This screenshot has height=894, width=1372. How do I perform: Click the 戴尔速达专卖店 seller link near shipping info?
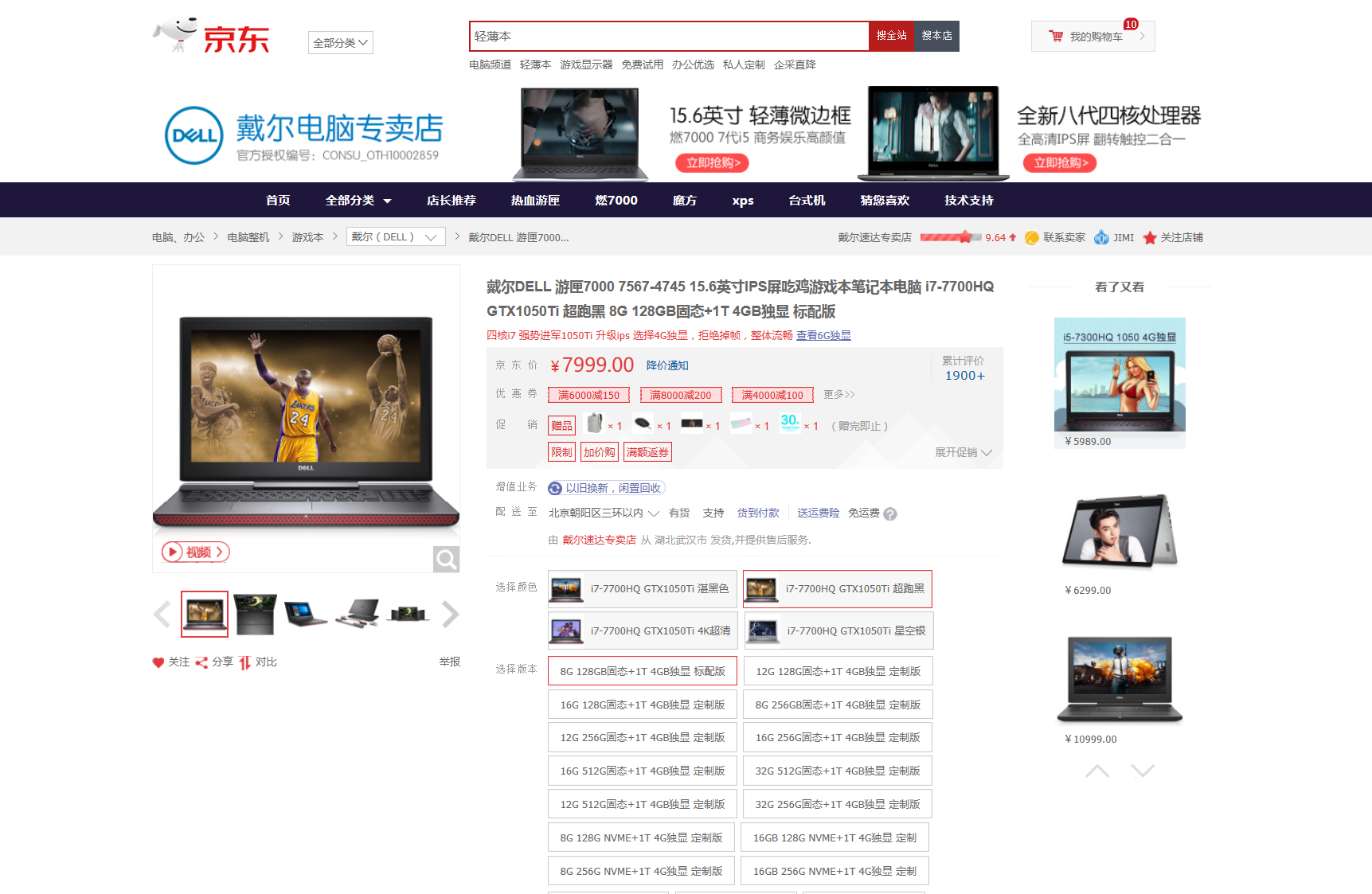599,540
